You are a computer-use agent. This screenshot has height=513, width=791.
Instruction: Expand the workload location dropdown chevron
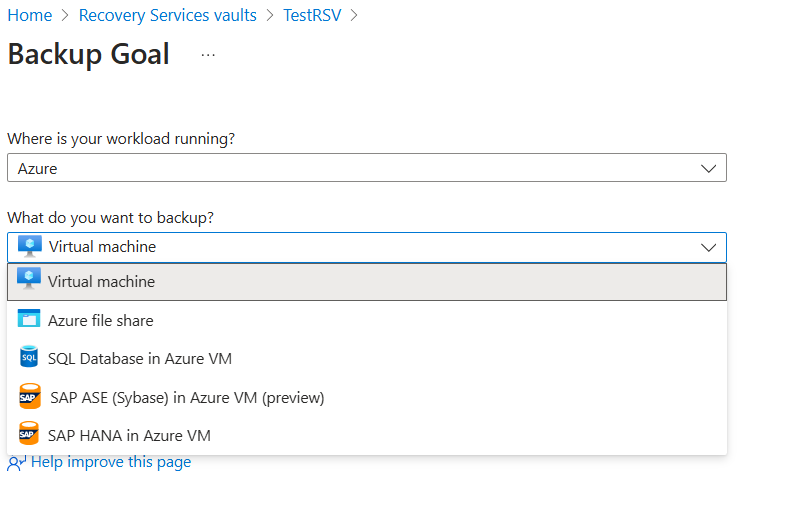pyautogui.click(x=708, y=168)
